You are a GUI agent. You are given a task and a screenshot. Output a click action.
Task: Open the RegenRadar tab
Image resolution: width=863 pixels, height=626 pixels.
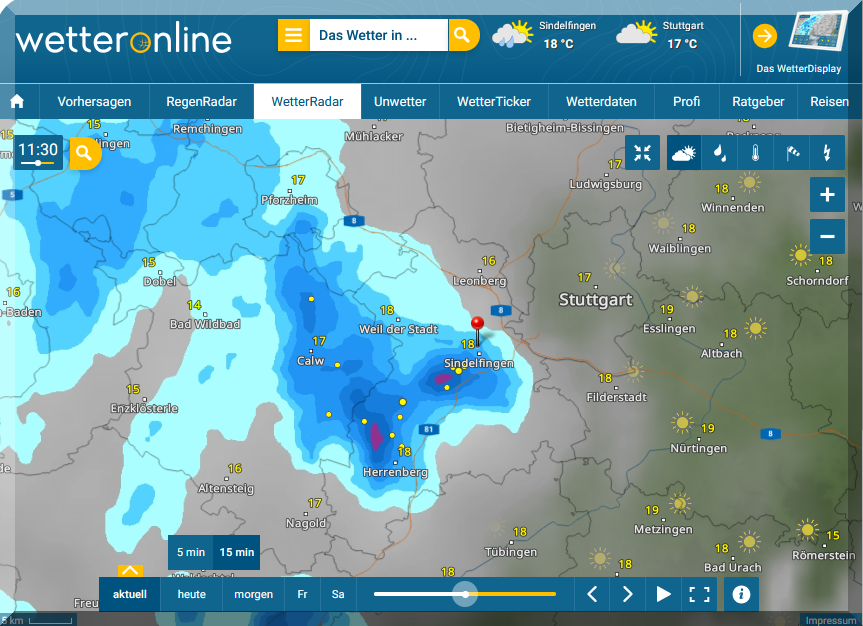coord(202,102)
